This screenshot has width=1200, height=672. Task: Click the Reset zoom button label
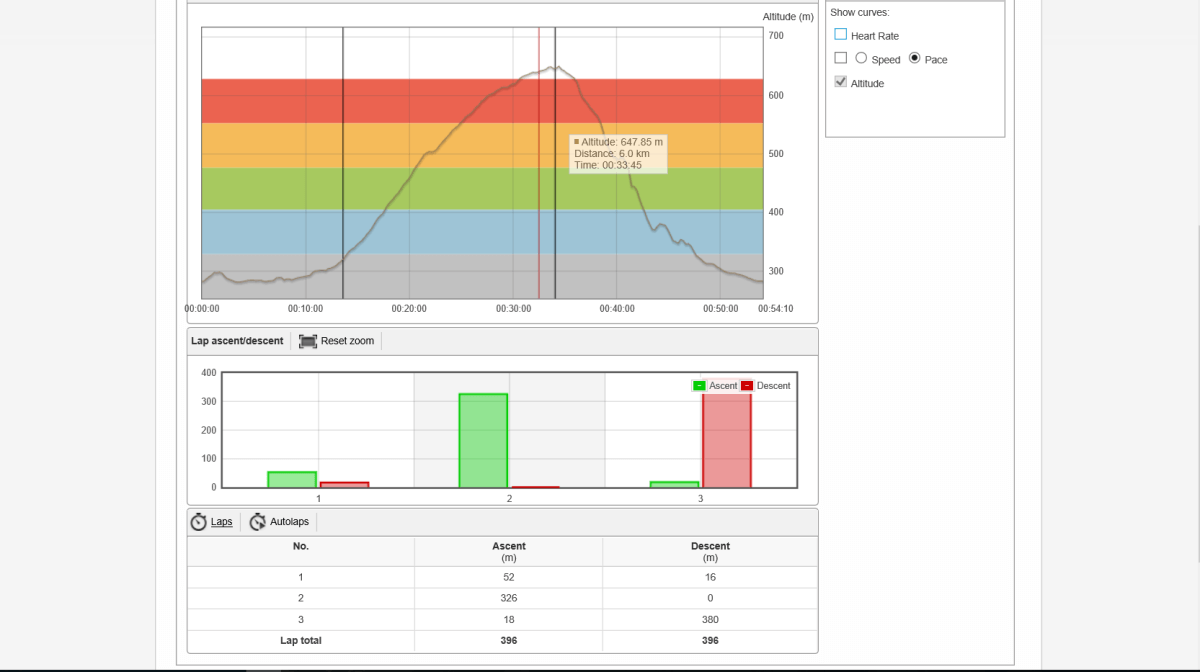point(347,341)
